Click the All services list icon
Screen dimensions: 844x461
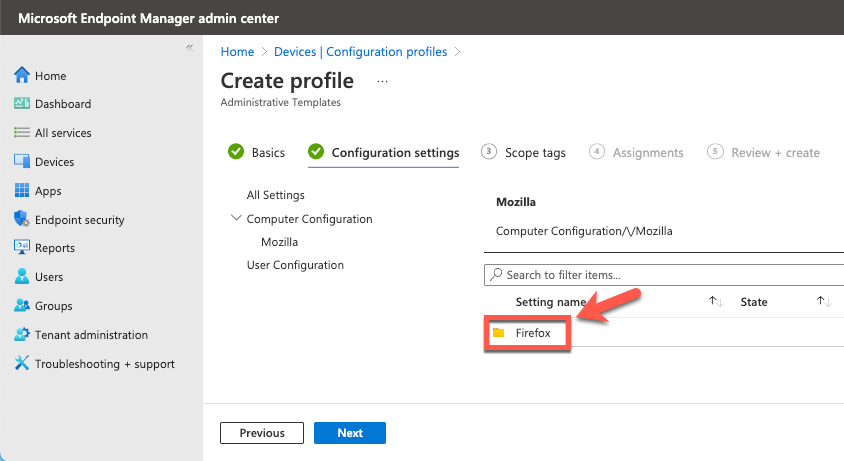[x=22, y=132]
